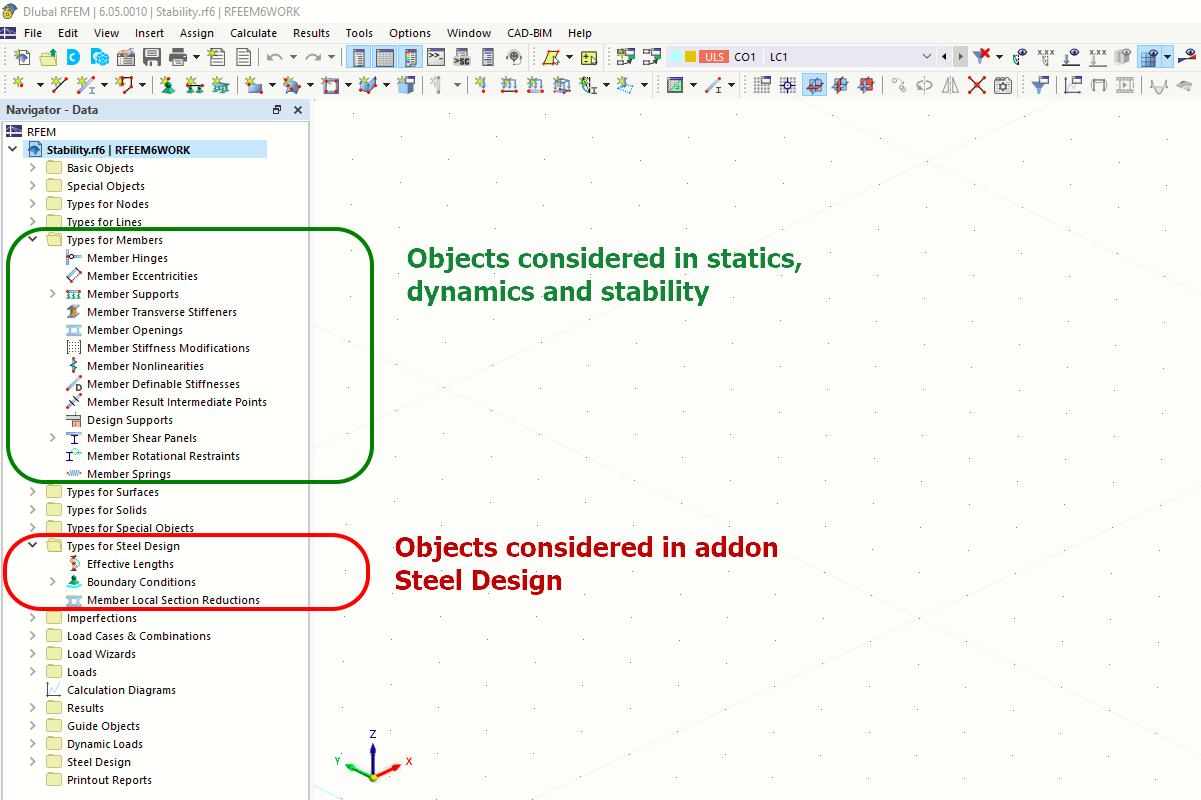Viewport: 1201px width, 800px height.
Task: Open the CAD-BIM menu
Action: (x=529, y=32)
